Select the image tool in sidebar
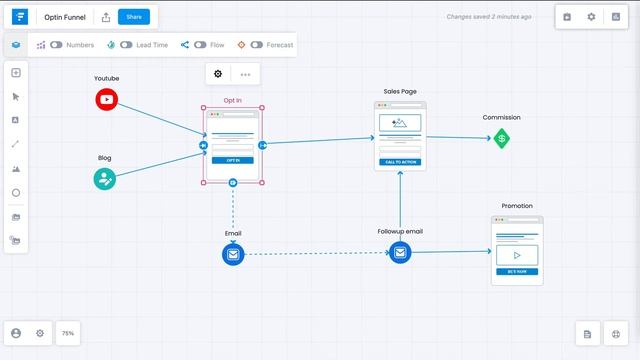The width and height of the screenshot is (640, 360). (x=16, y=169)
